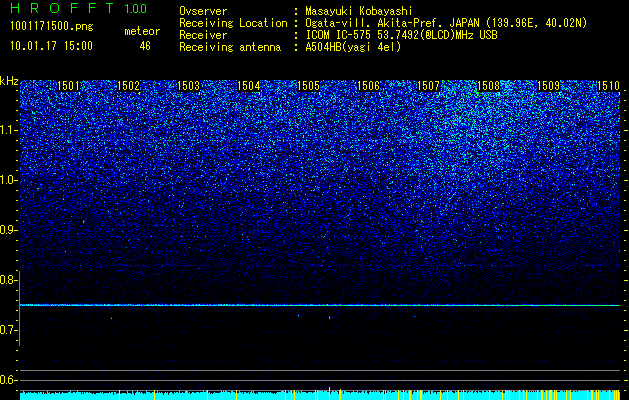Select the filename 1001171500.png

pos(52,26)
